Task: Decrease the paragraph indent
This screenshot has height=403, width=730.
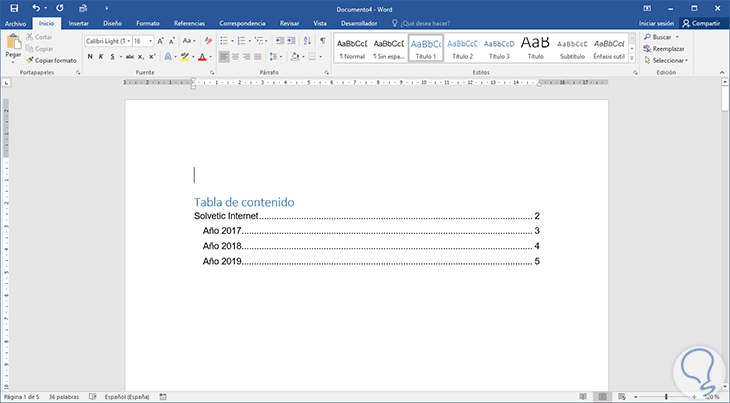Action: click(279, 41)
